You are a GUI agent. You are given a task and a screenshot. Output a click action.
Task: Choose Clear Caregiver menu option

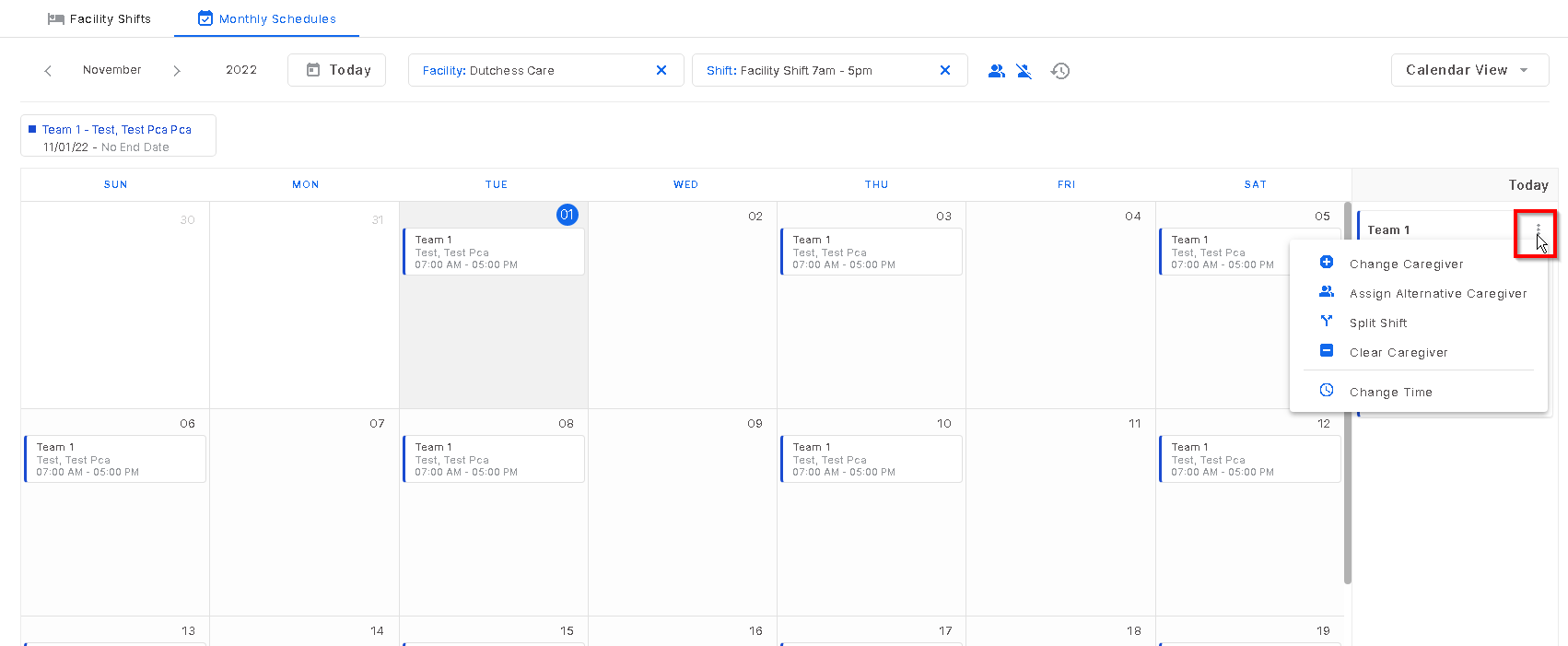[1418, 352]
